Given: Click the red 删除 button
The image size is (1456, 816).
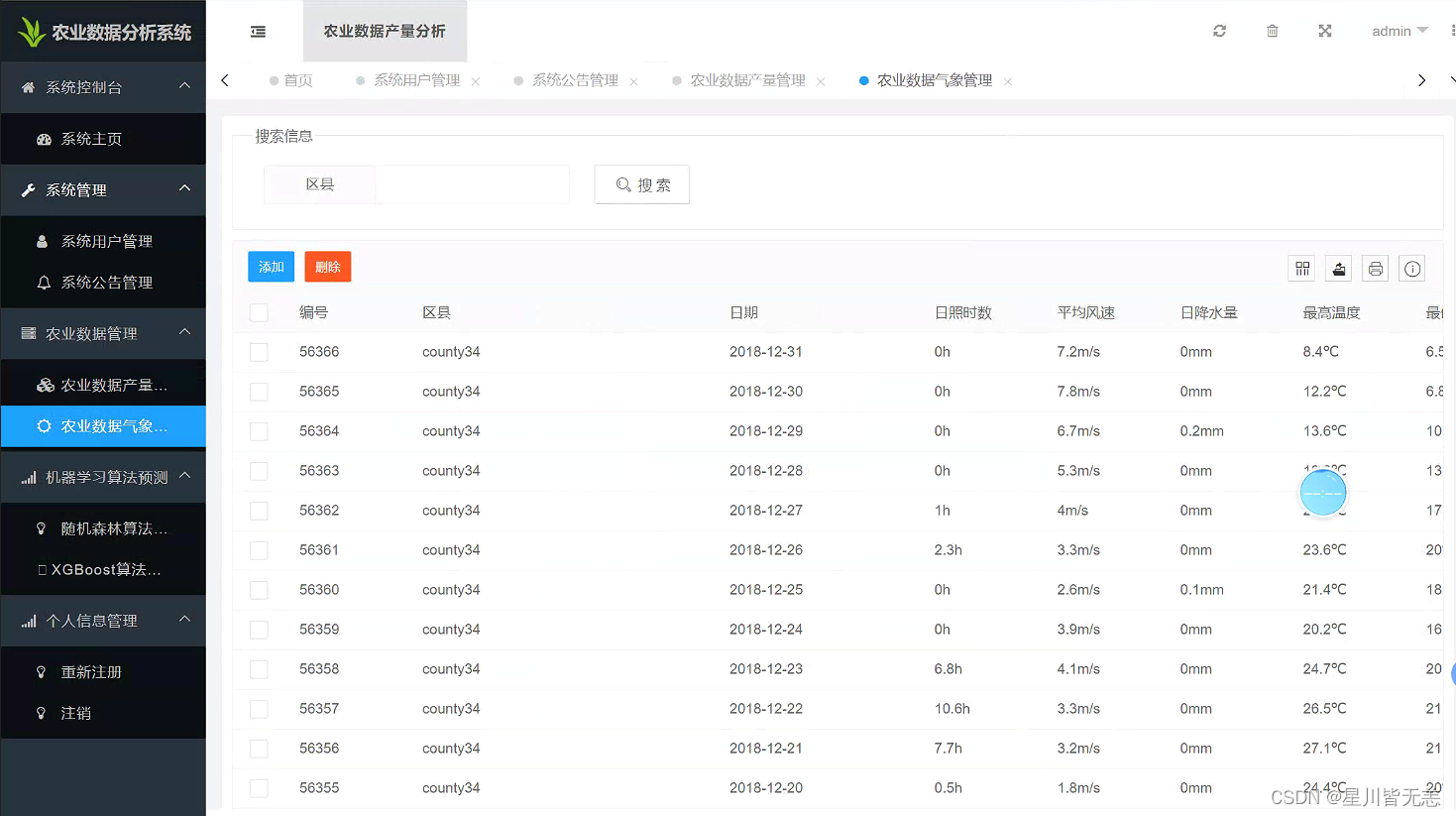Looking at the screenshot, I should pos(328,267).
